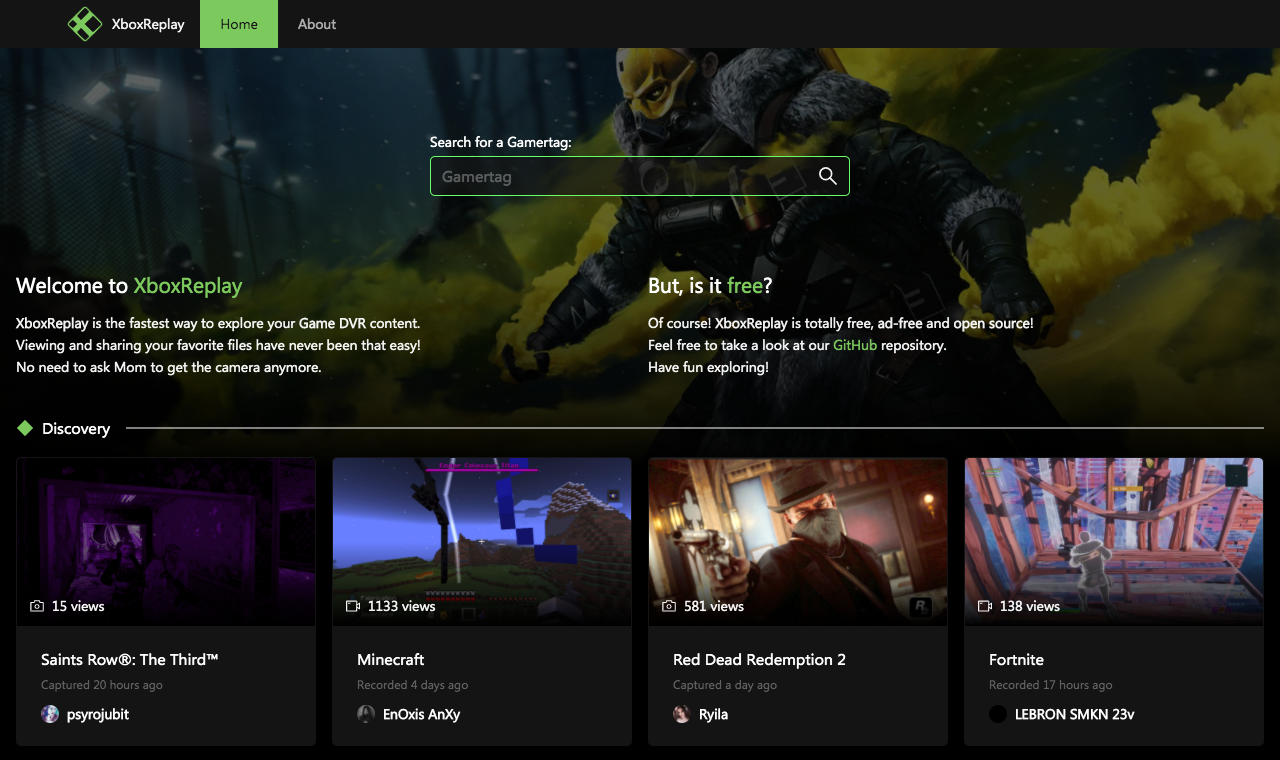Open the Red Dead Redemption 2 clip thumbnail

click(797, 540)
